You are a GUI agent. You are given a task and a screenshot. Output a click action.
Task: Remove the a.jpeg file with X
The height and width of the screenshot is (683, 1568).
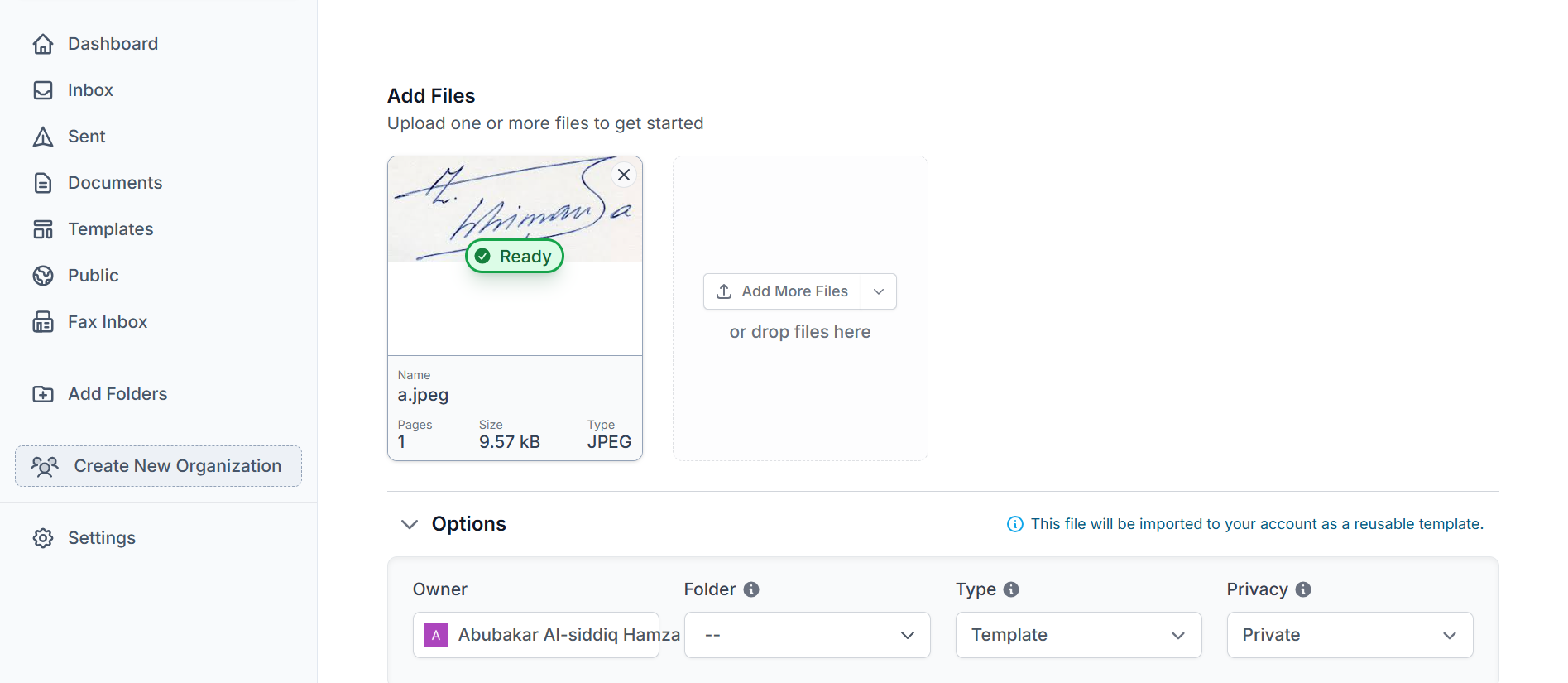[x=624, y=175]
